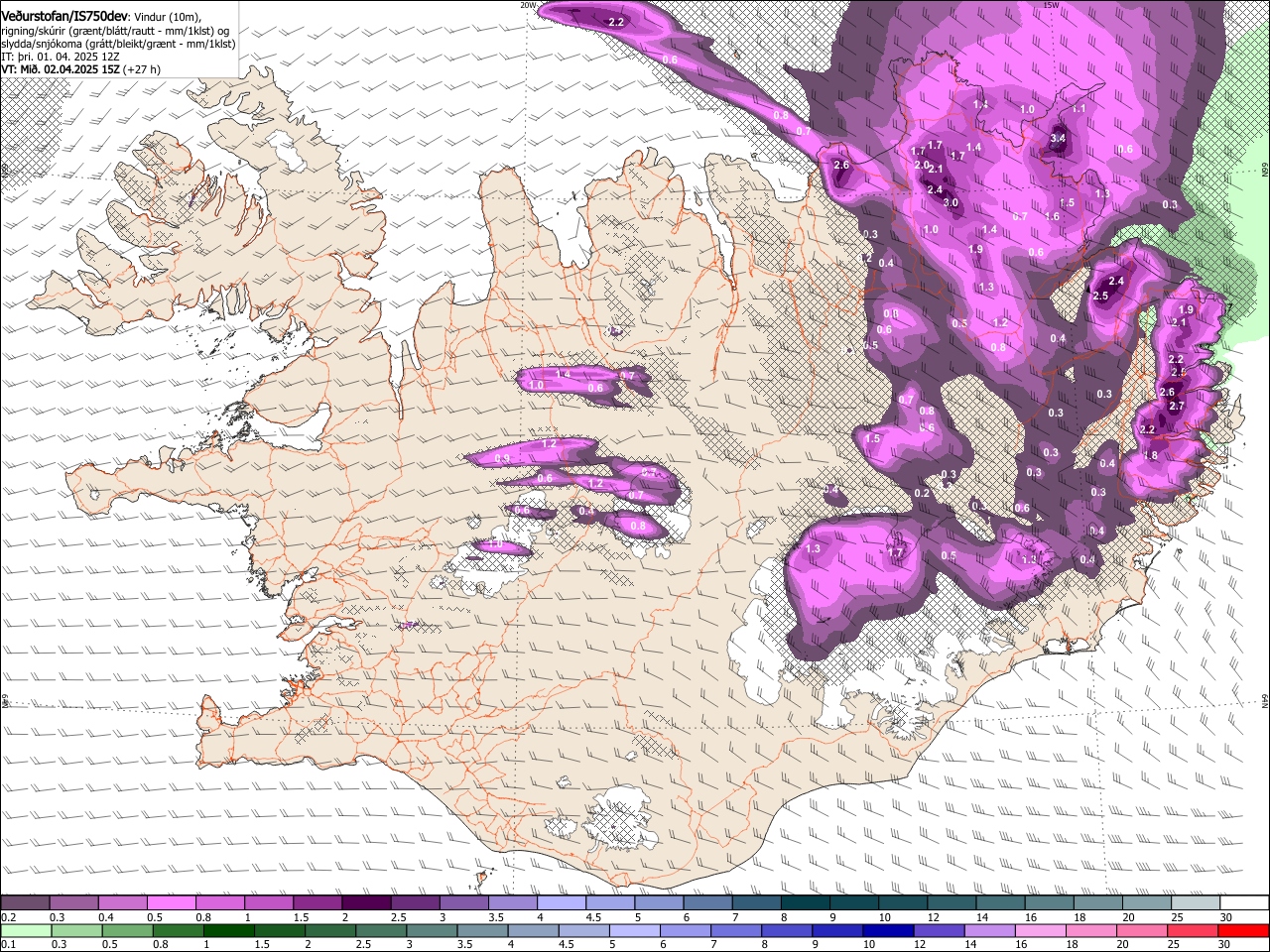1270x952 pixels.
Task: Click the '(+27 h)' forecast offset text
Action: point(142,69)
